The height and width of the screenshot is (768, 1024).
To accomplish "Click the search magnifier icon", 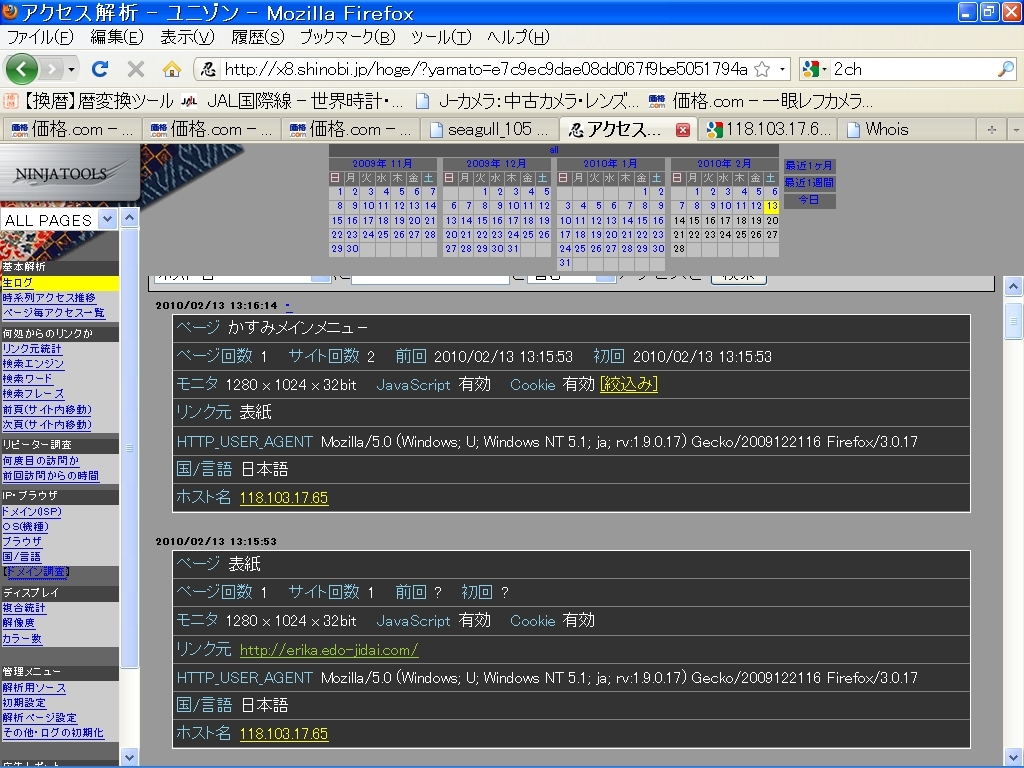I will pos(1005,69).
